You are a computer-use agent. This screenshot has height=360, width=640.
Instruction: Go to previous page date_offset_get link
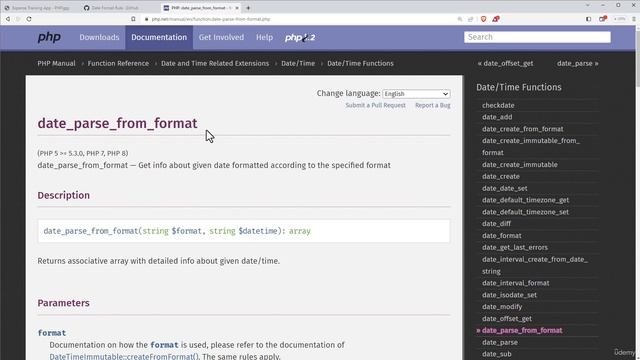(x=505, y=63)
